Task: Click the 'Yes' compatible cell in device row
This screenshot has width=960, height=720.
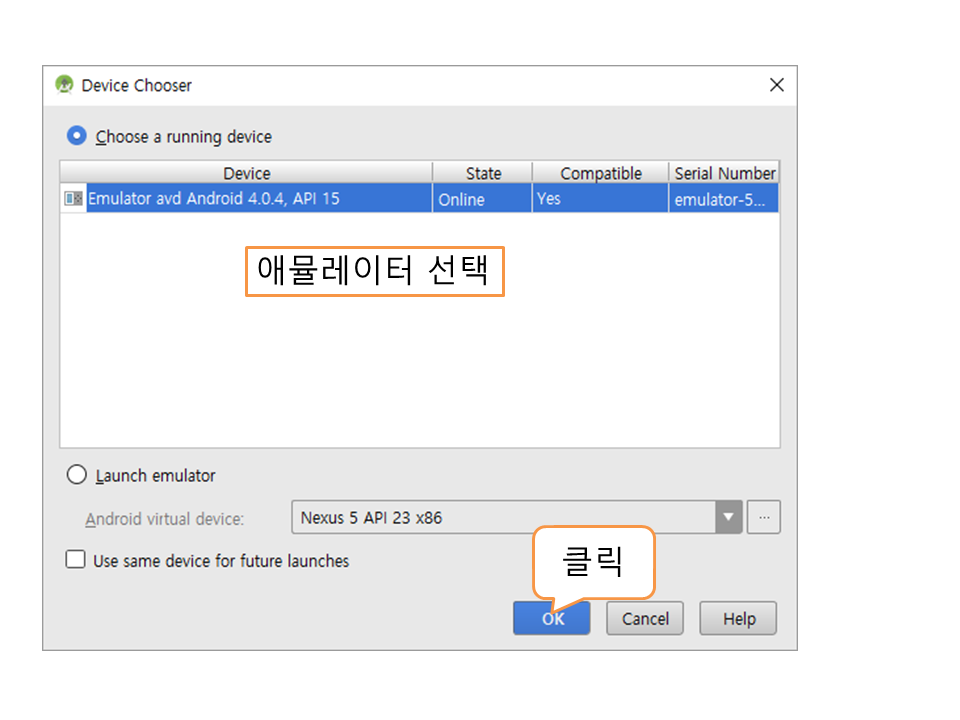Action: pyautogui.click(x=549, y=199)
